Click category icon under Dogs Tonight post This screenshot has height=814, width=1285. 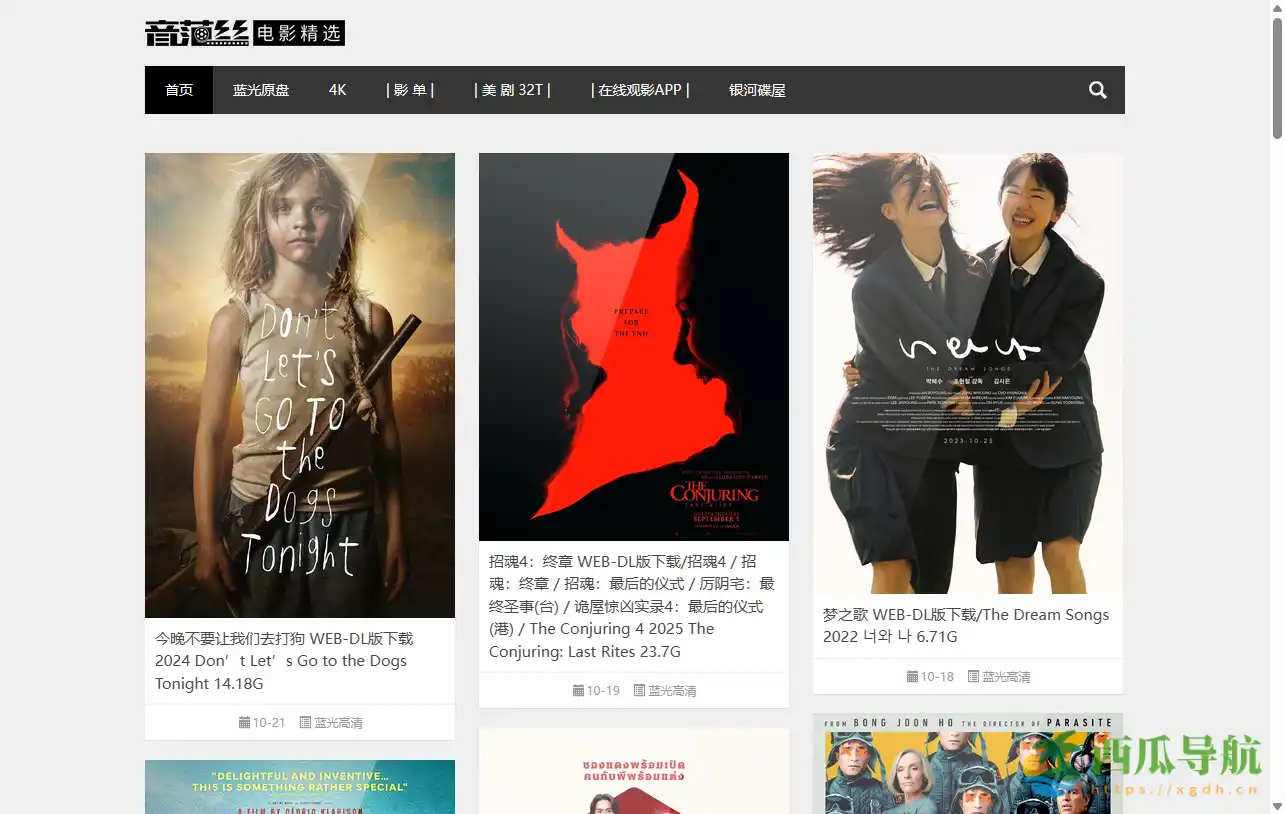(306, 722)
